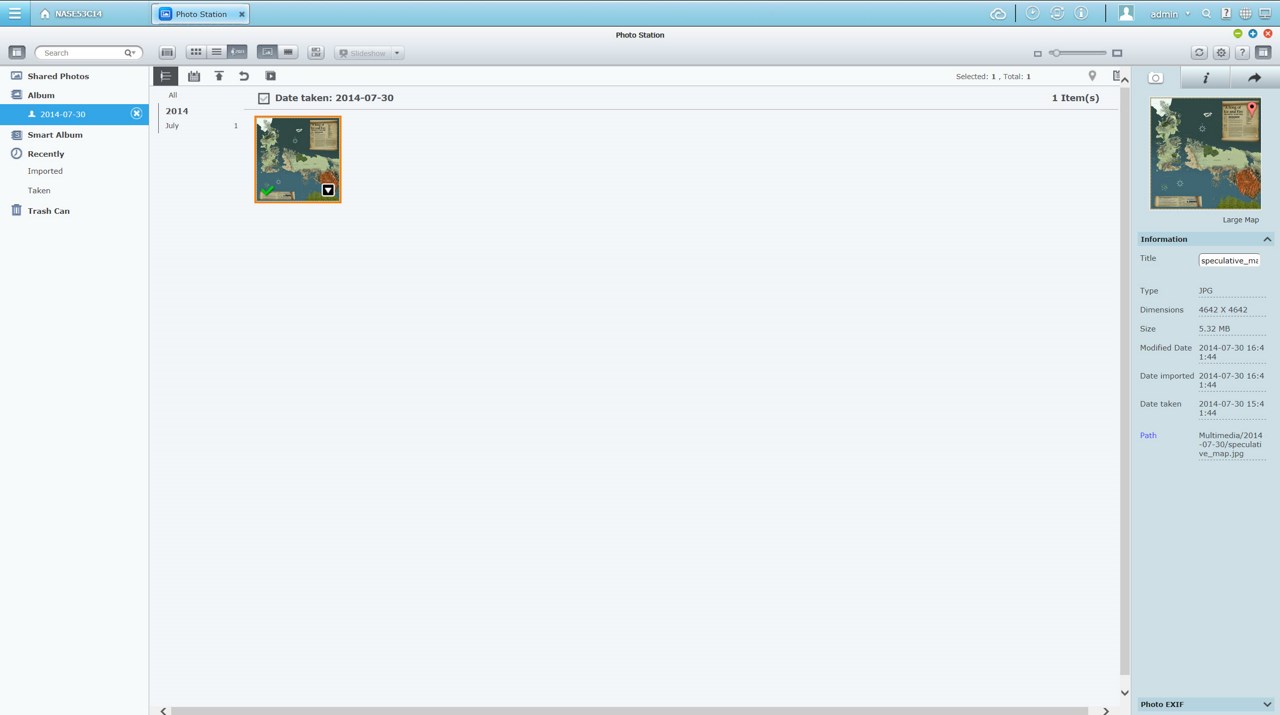Image resolution: width=1280 pixels, height=715 pixels.
Task: Select year 2014 in timeline
Action: [177, 111]
